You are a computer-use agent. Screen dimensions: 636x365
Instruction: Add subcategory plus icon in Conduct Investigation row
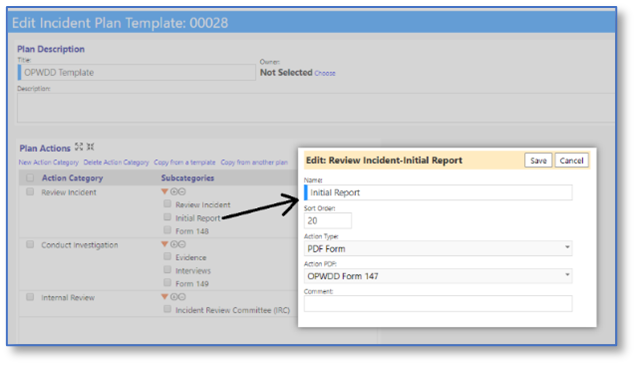tap(174, 244)
